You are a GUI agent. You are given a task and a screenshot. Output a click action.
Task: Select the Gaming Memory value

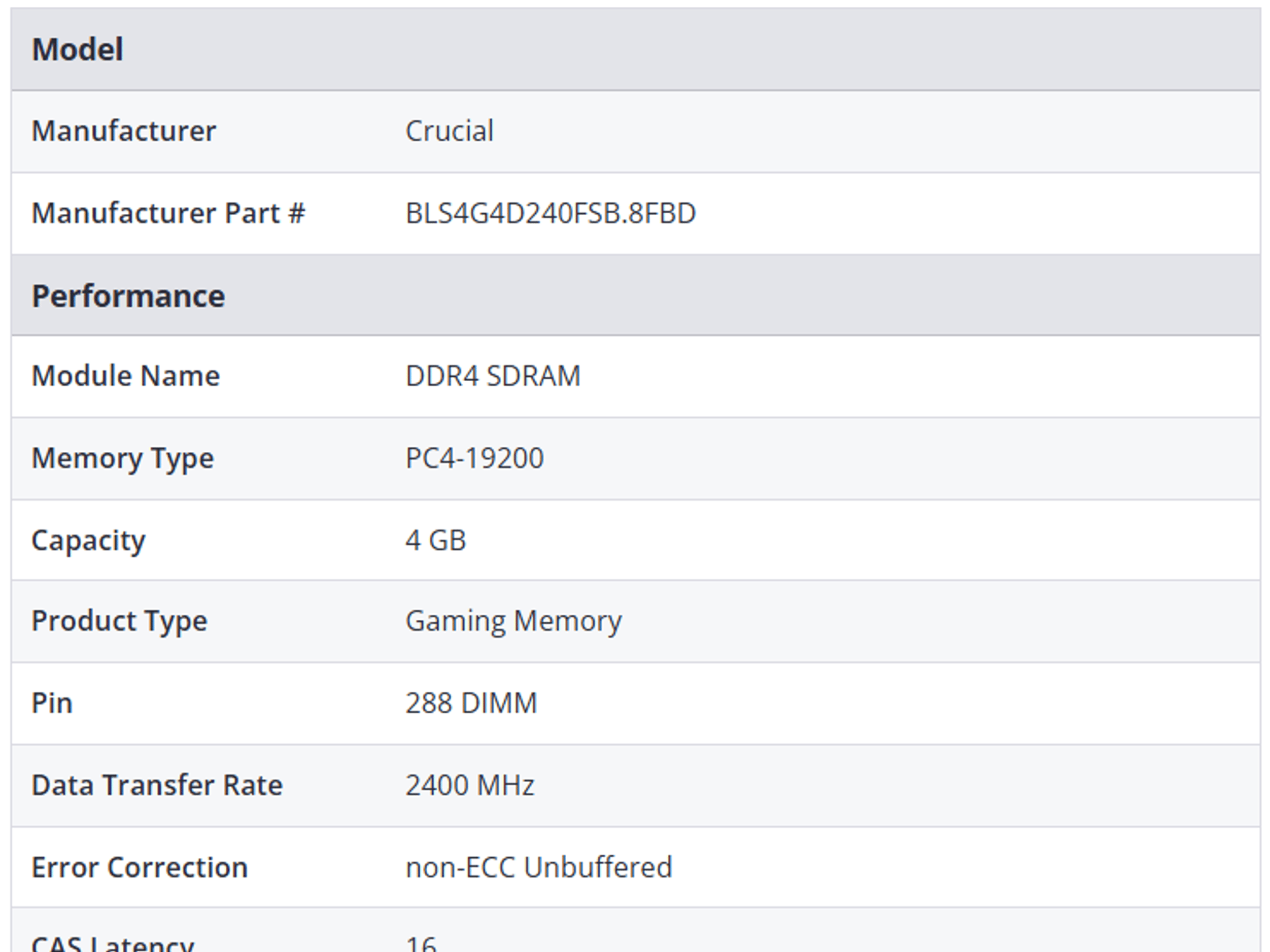tap(513, 622)
